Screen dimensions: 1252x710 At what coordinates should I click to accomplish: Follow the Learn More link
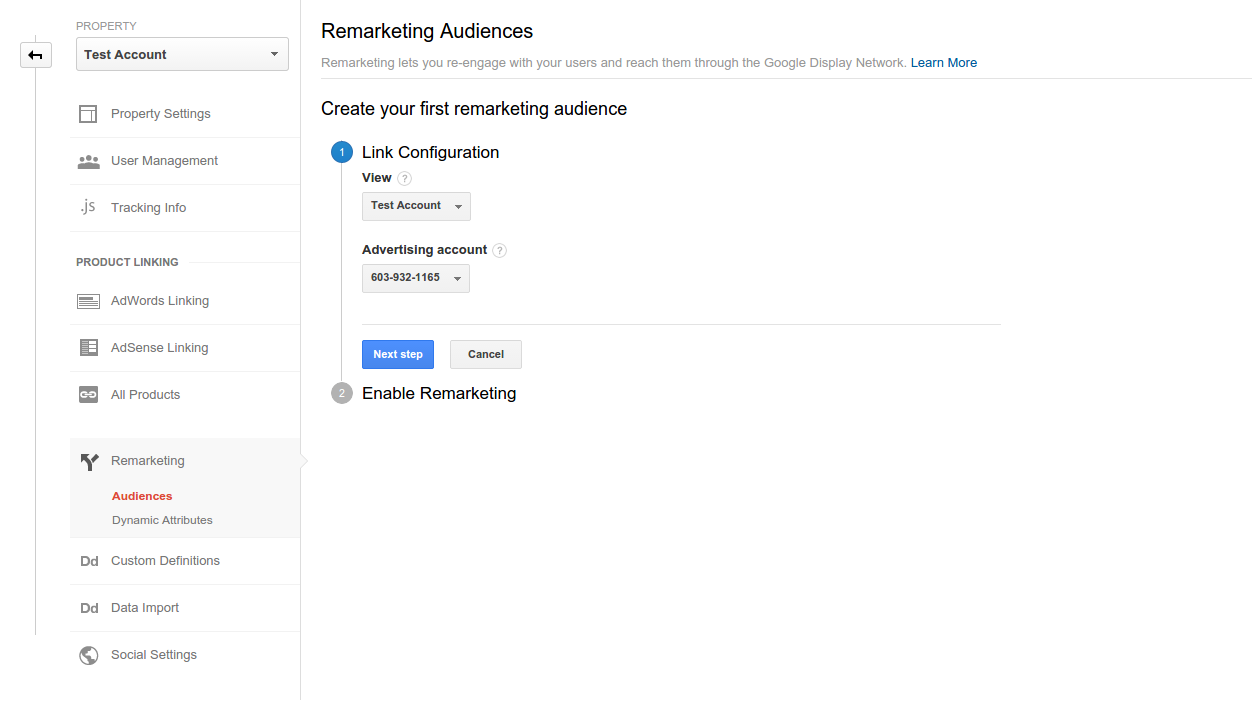[x=943, y=63]
